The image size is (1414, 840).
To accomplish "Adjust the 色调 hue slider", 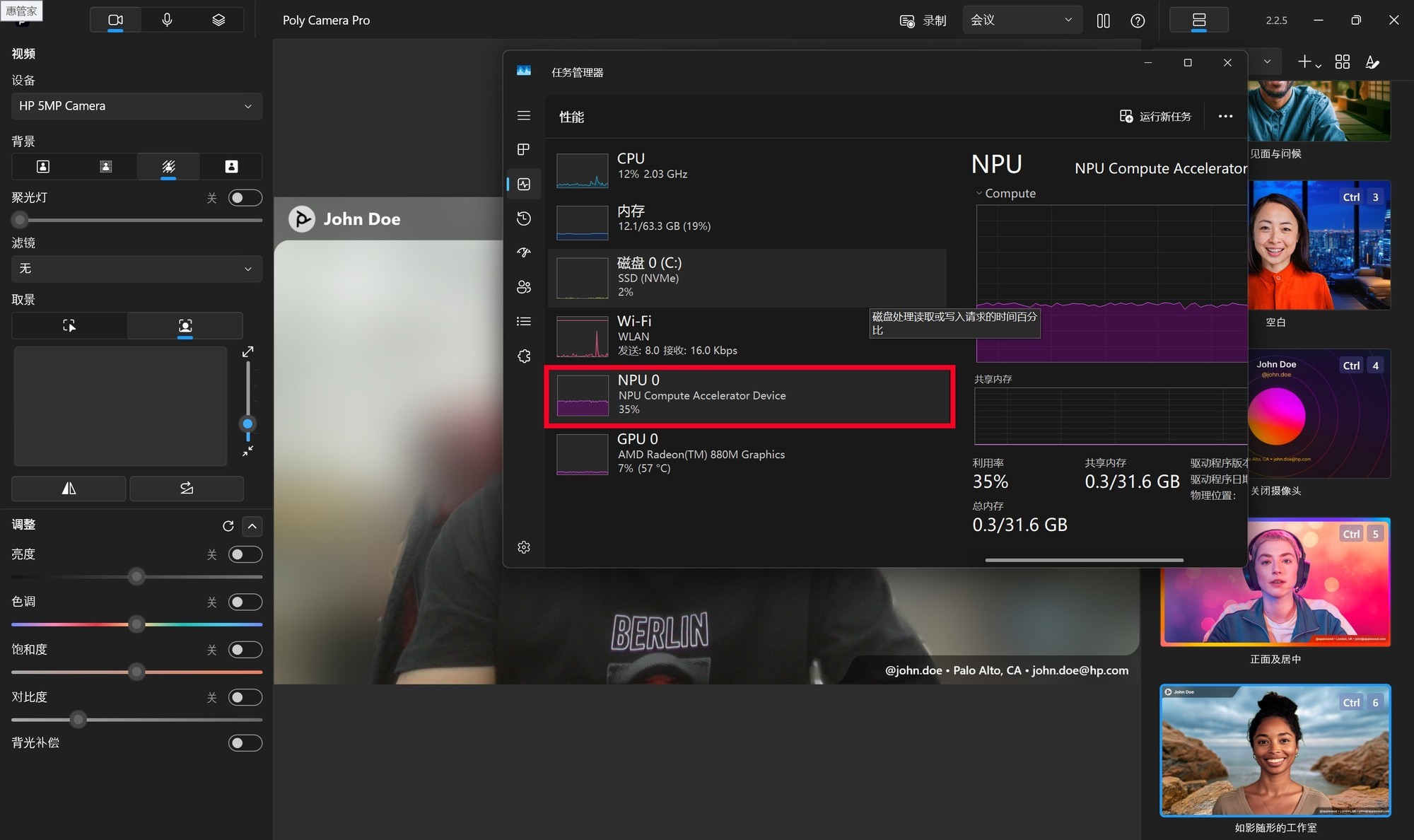I will point(136,624).
